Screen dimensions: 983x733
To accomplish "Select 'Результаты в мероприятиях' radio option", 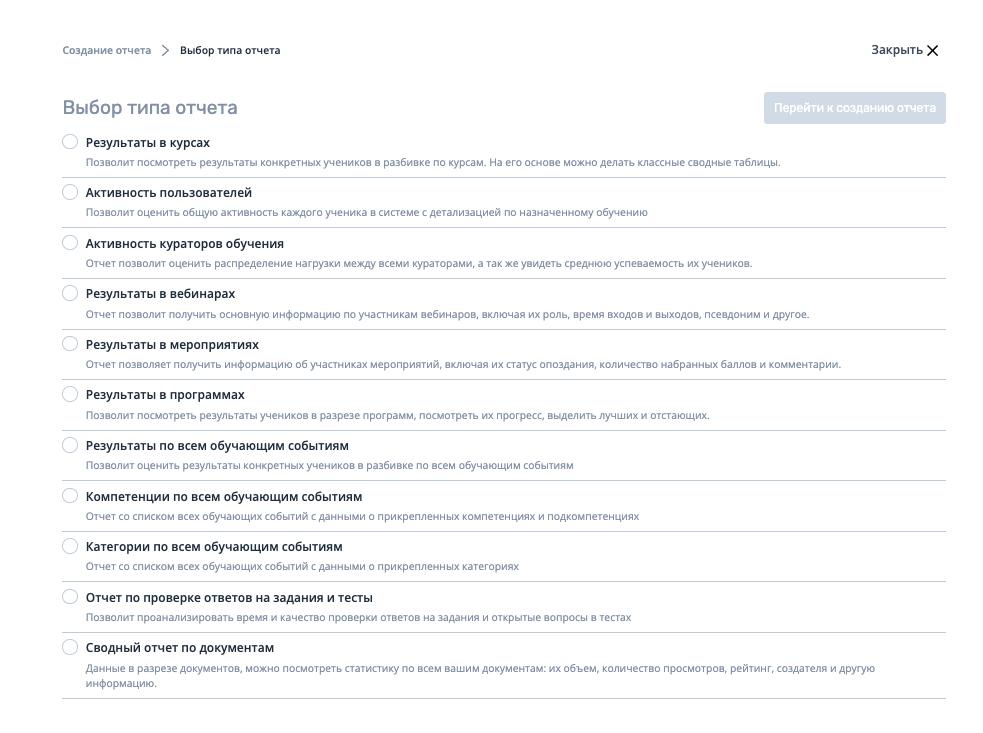I will point(70,344).
